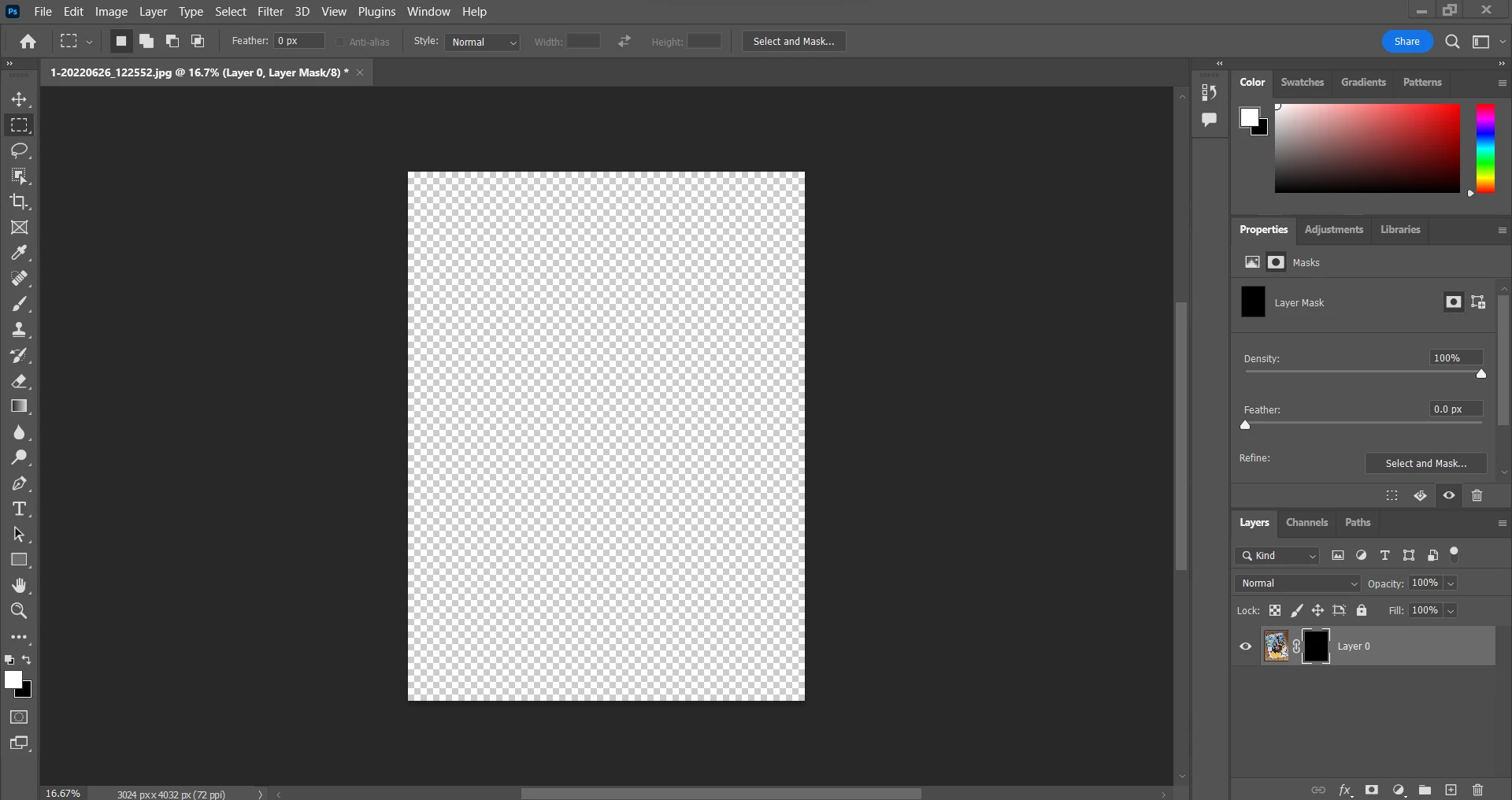1512x800 pixels.
Task: Create new fill or adjustment layer
Action: [x=1399, y=790]
